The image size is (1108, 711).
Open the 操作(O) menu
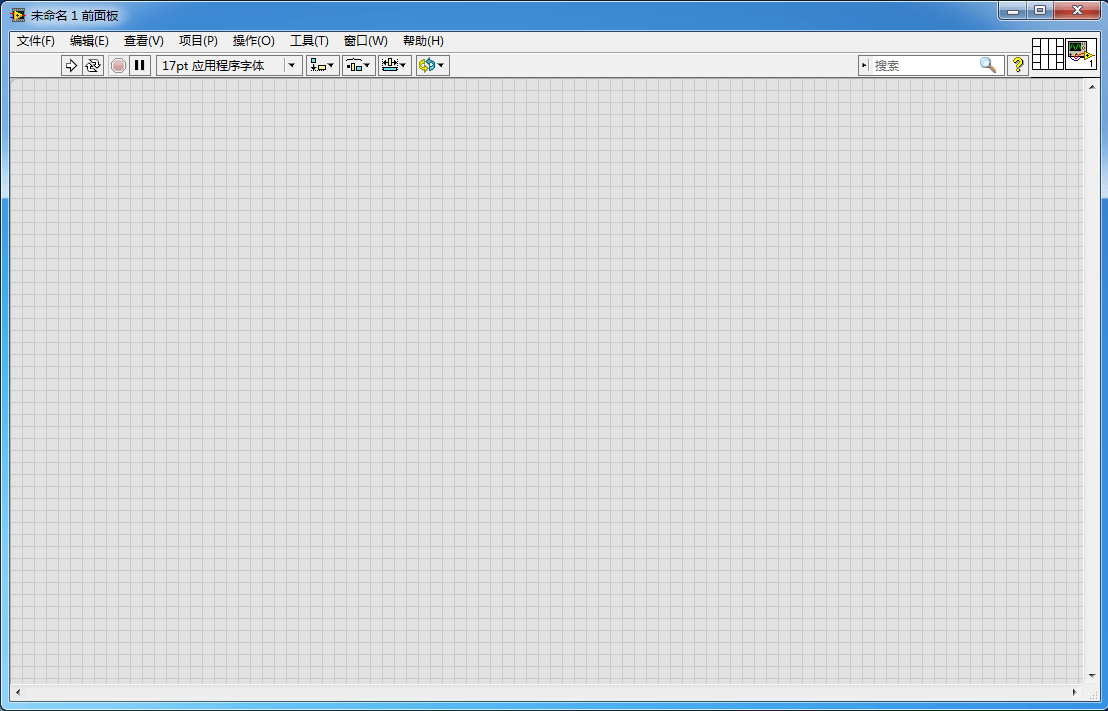point(254,41)
